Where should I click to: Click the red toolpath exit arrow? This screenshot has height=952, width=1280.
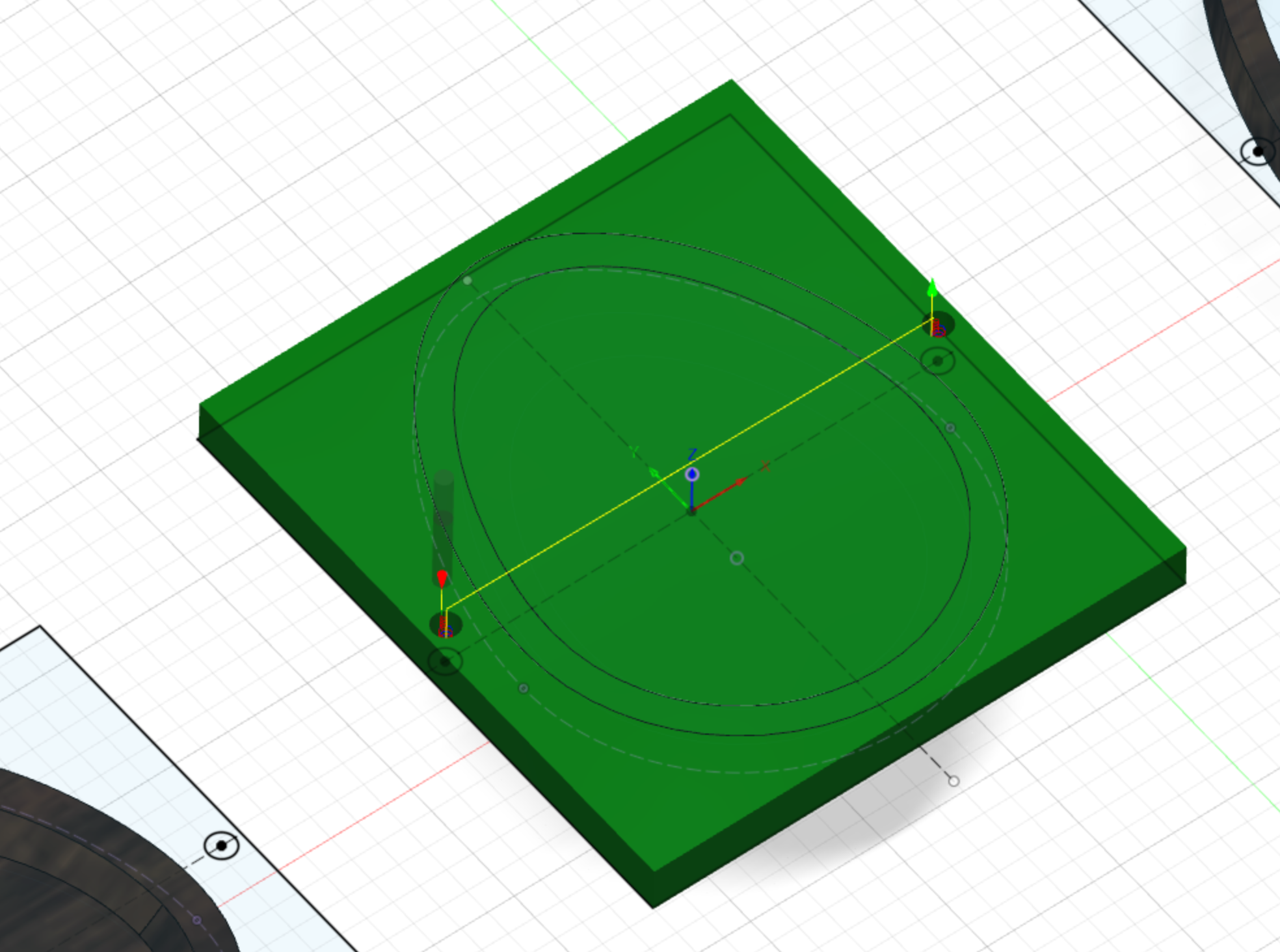pos(442,579)
